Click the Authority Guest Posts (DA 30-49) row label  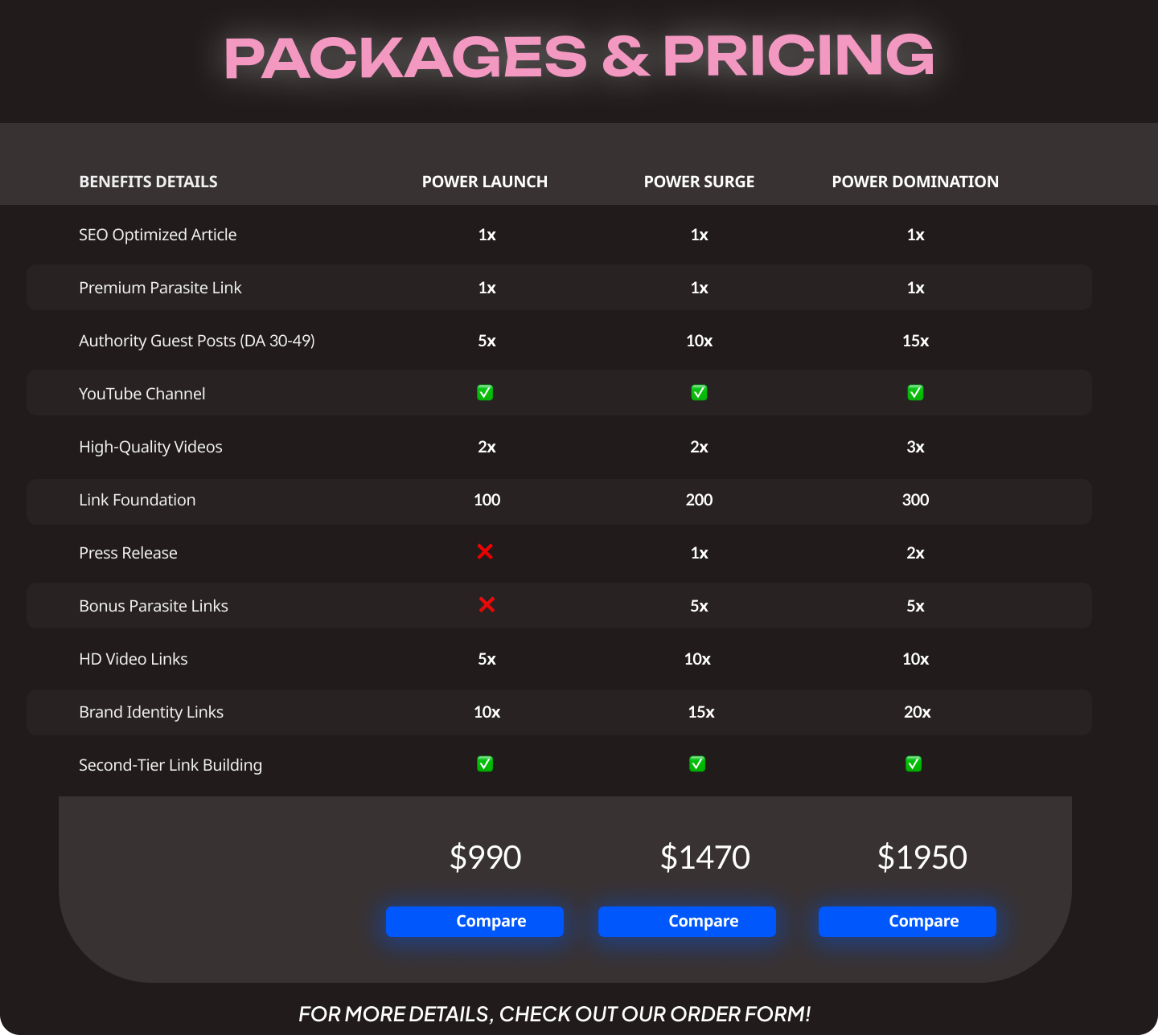[x=197, y=341]
